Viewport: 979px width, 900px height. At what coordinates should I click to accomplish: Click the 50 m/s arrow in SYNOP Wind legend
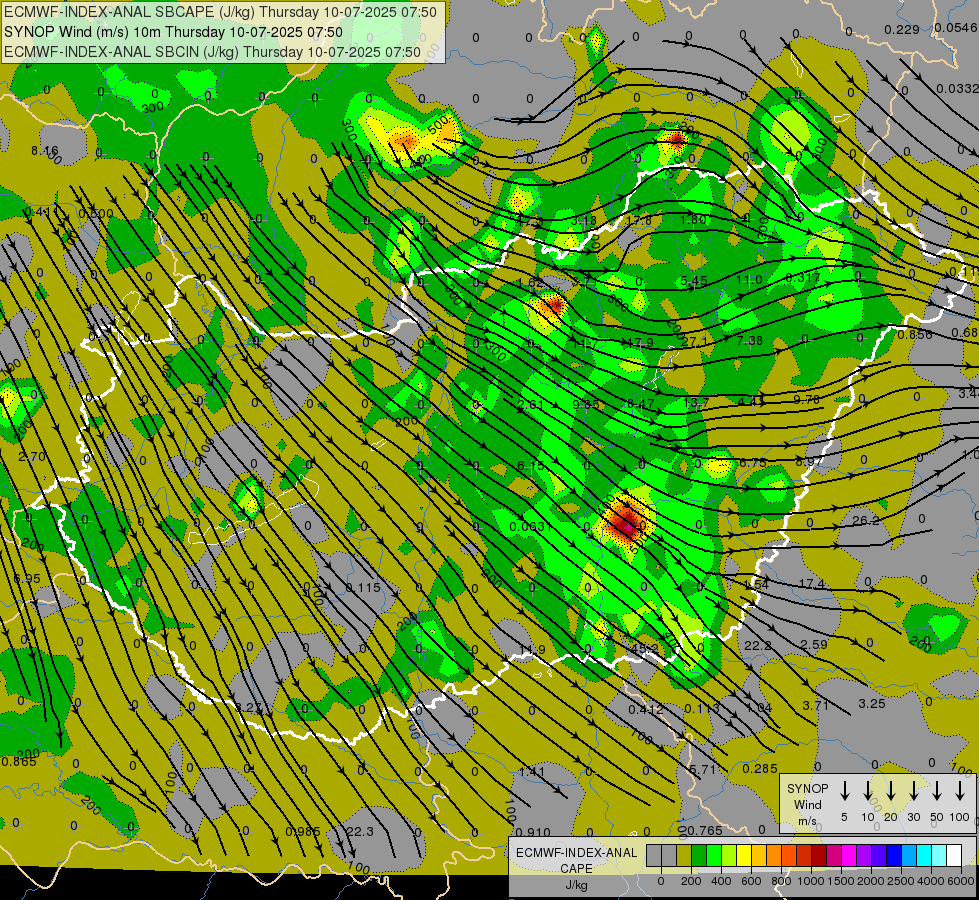(937, 791)
